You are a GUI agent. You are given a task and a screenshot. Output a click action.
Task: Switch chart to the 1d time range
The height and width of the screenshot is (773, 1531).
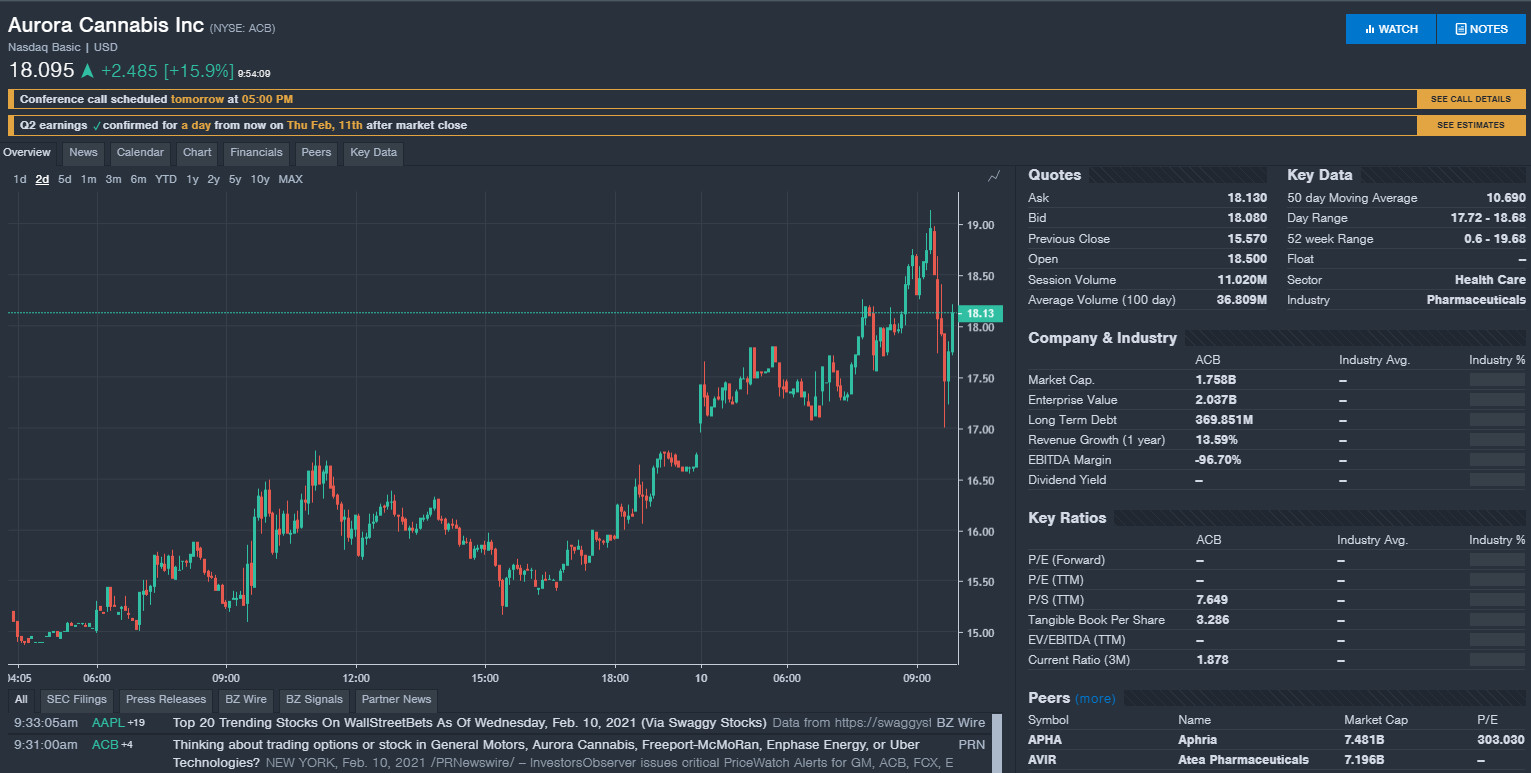[x=19, y=179]
